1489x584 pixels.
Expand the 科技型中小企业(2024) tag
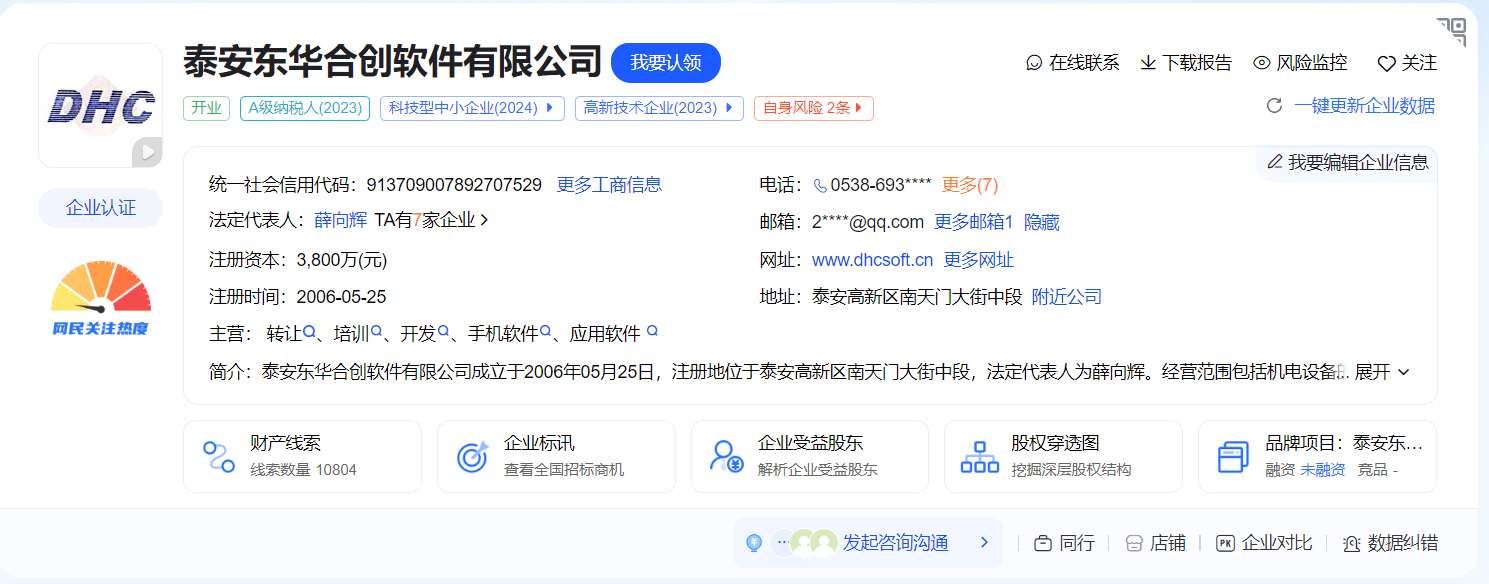(x=472, y=108)
